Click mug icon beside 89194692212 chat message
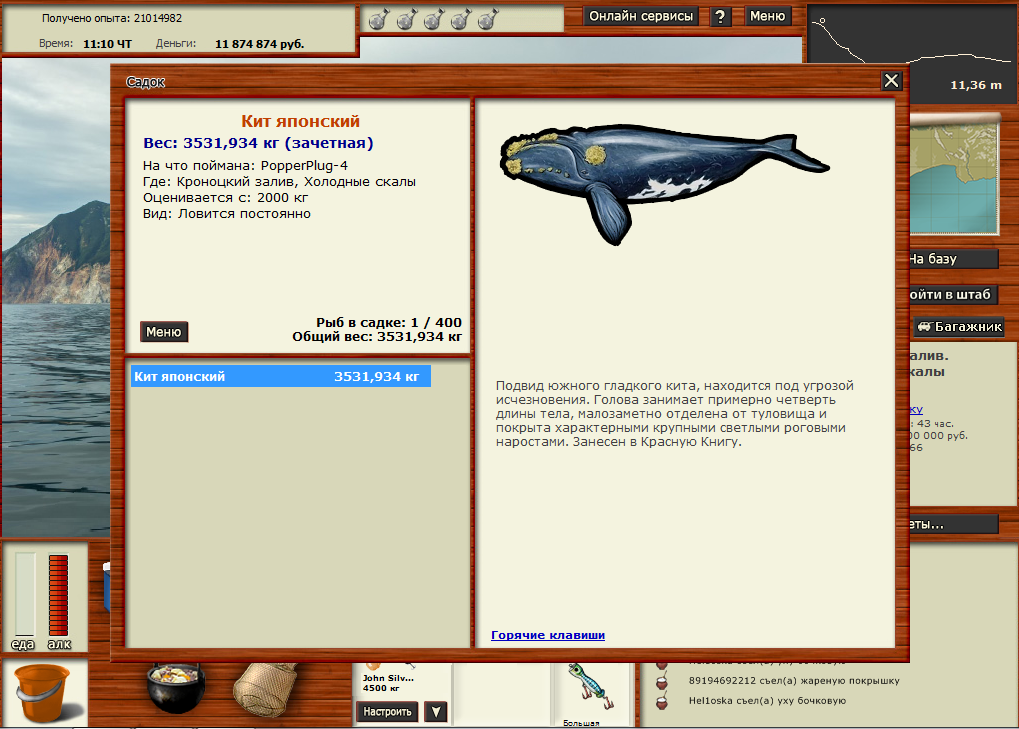Screen dimensions: 1019x729 click(662, 682)
